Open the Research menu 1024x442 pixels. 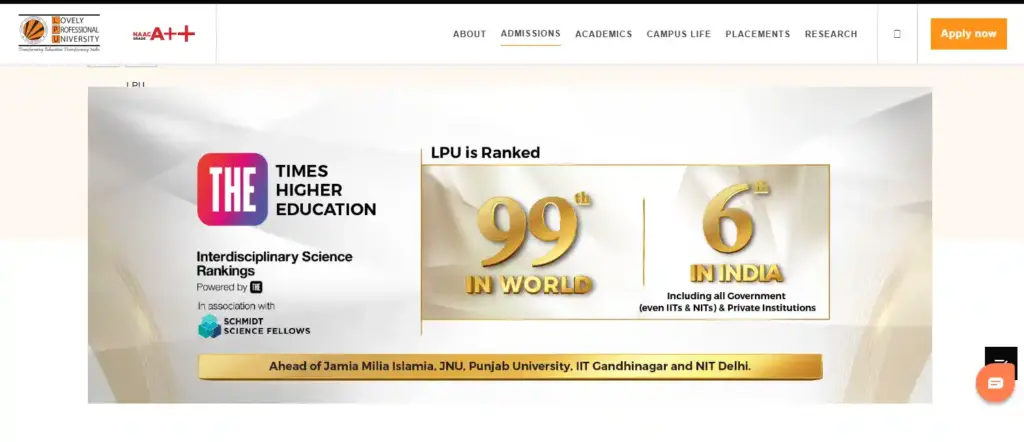pos(830,34)
